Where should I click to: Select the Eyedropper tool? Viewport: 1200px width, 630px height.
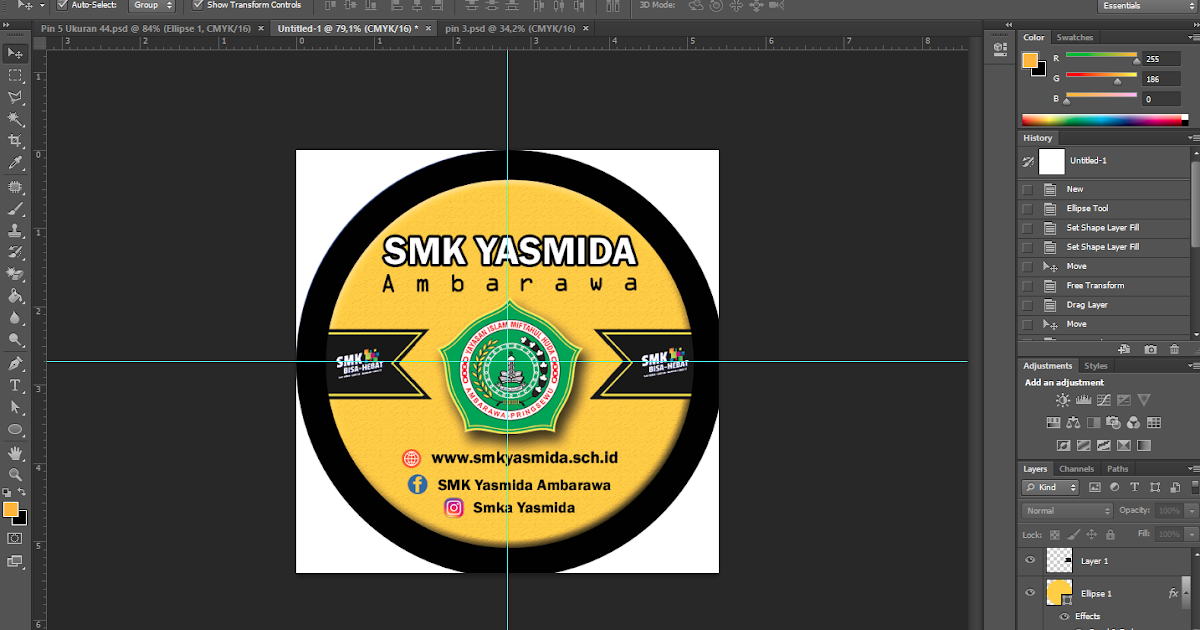[15, 163]
